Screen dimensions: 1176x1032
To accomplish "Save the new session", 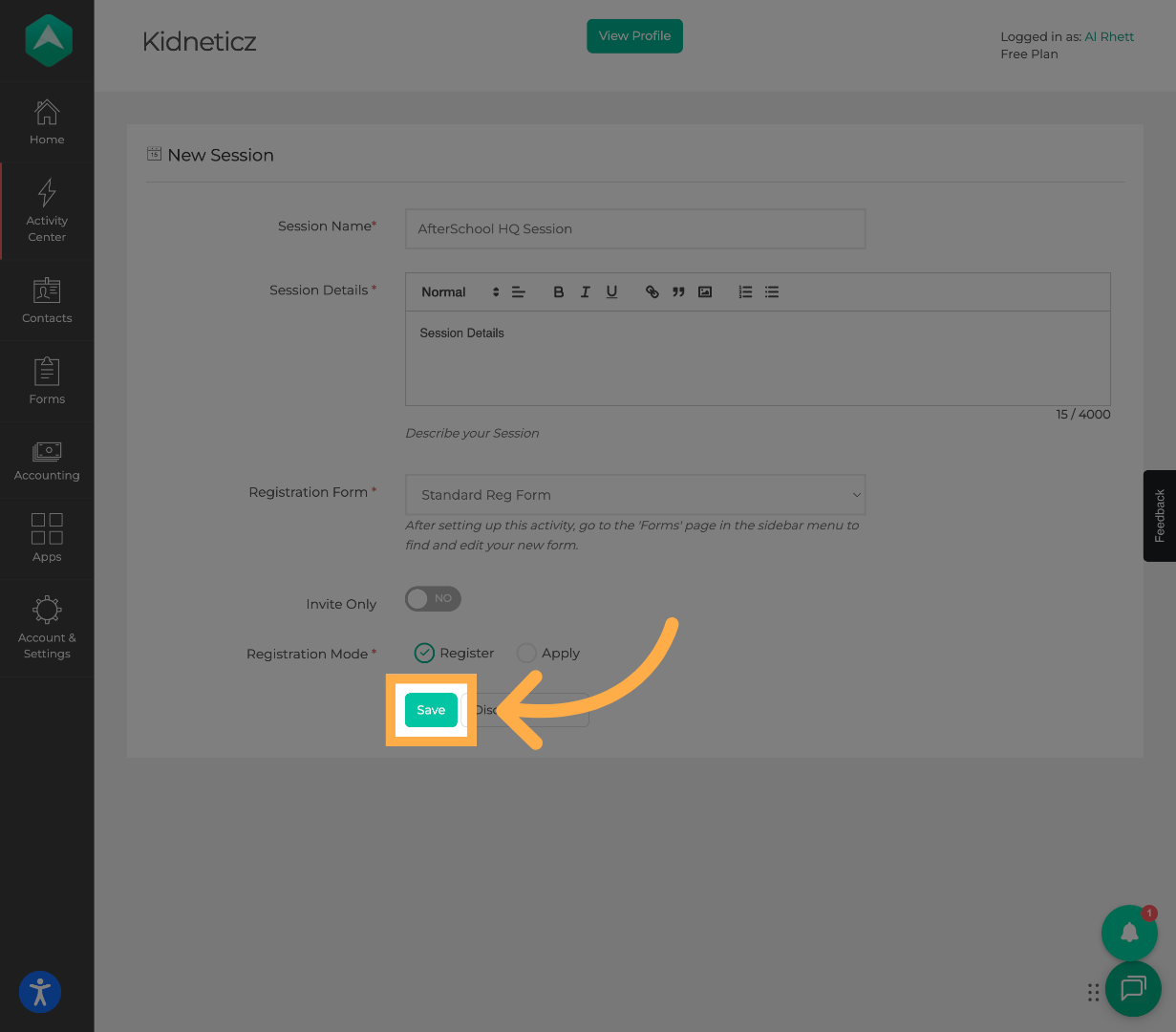I will tap(431, 710).
